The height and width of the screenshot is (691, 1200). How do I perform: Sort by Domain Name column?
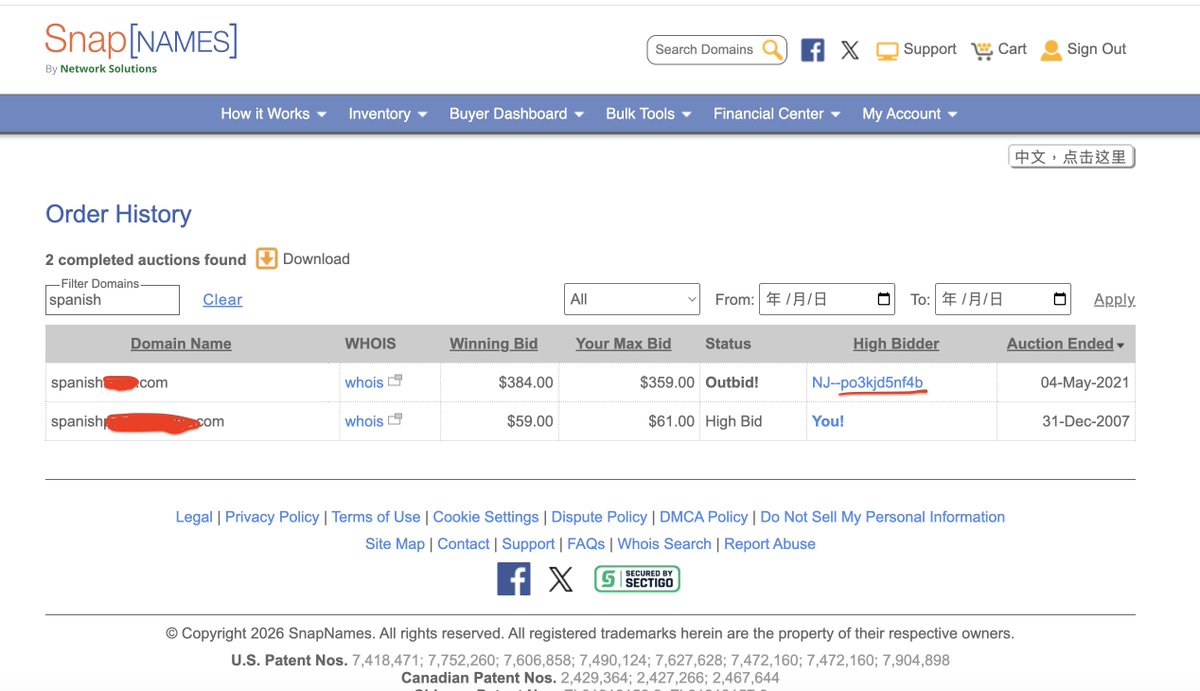coord(181,344)
